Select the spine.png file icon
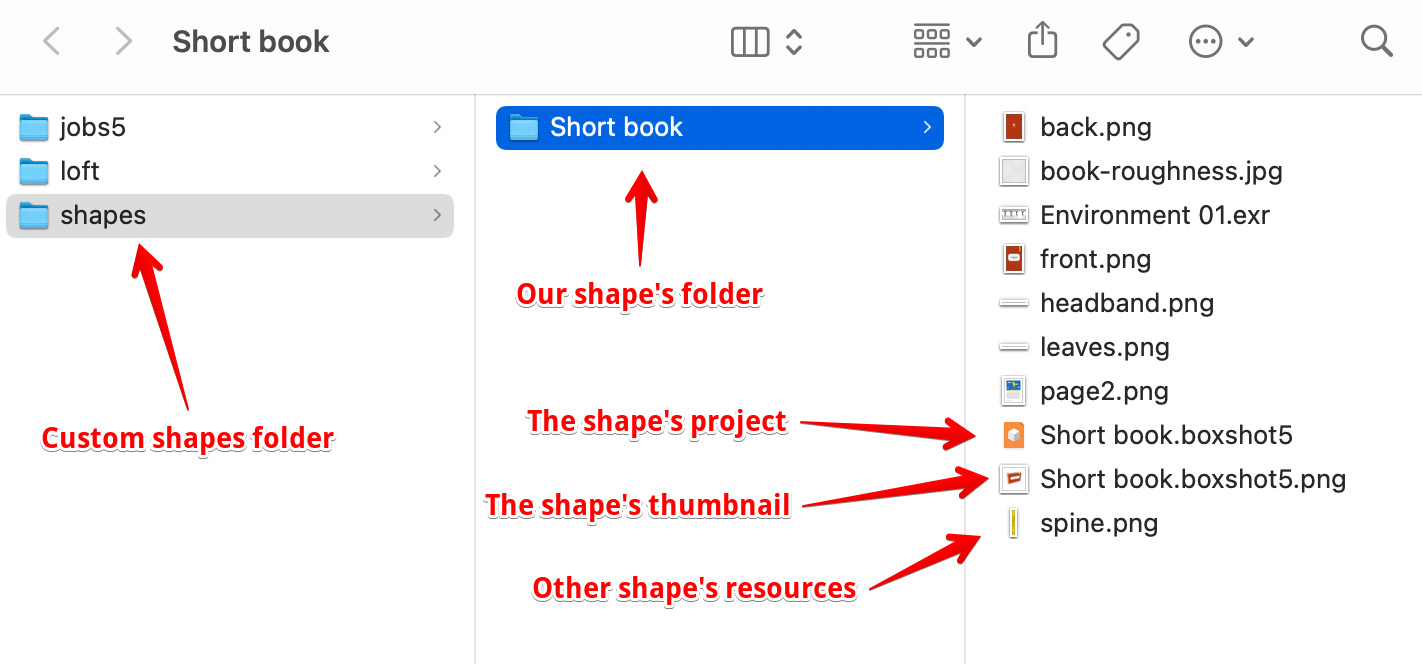Viewport: 1422px width, 664px height. [x=1014, y=524]
